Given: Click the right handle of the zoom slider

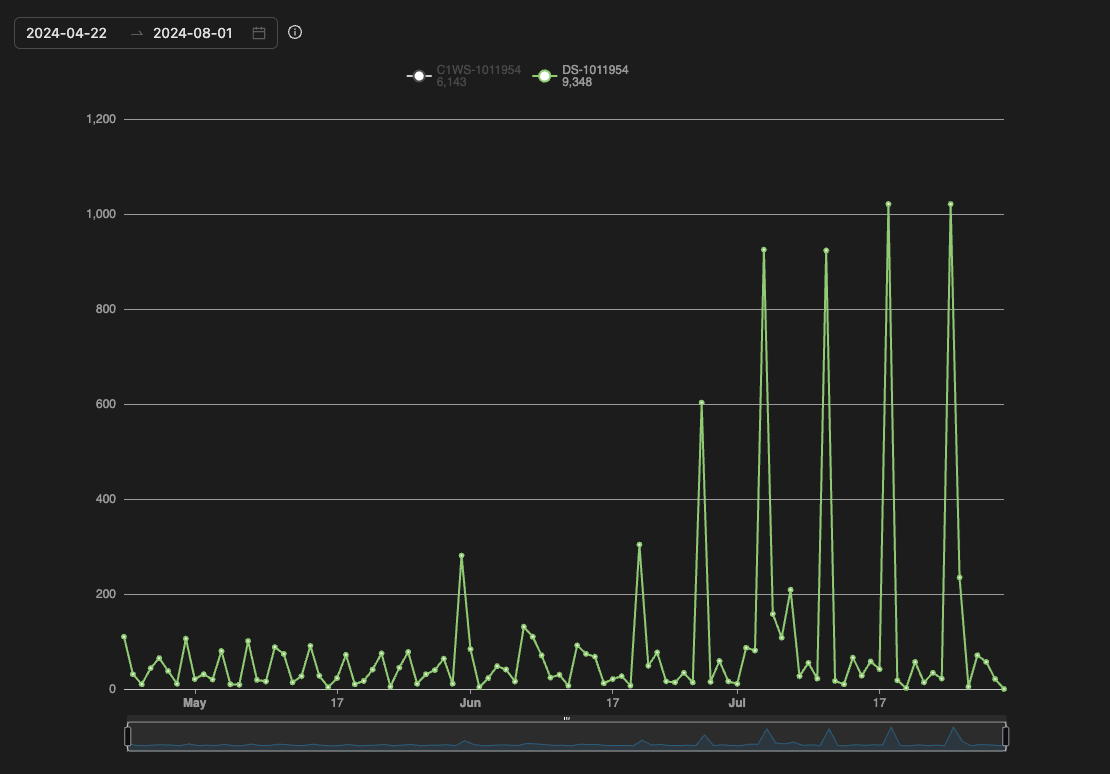Looking at the screenshot, I should (x=1005, y=736).
